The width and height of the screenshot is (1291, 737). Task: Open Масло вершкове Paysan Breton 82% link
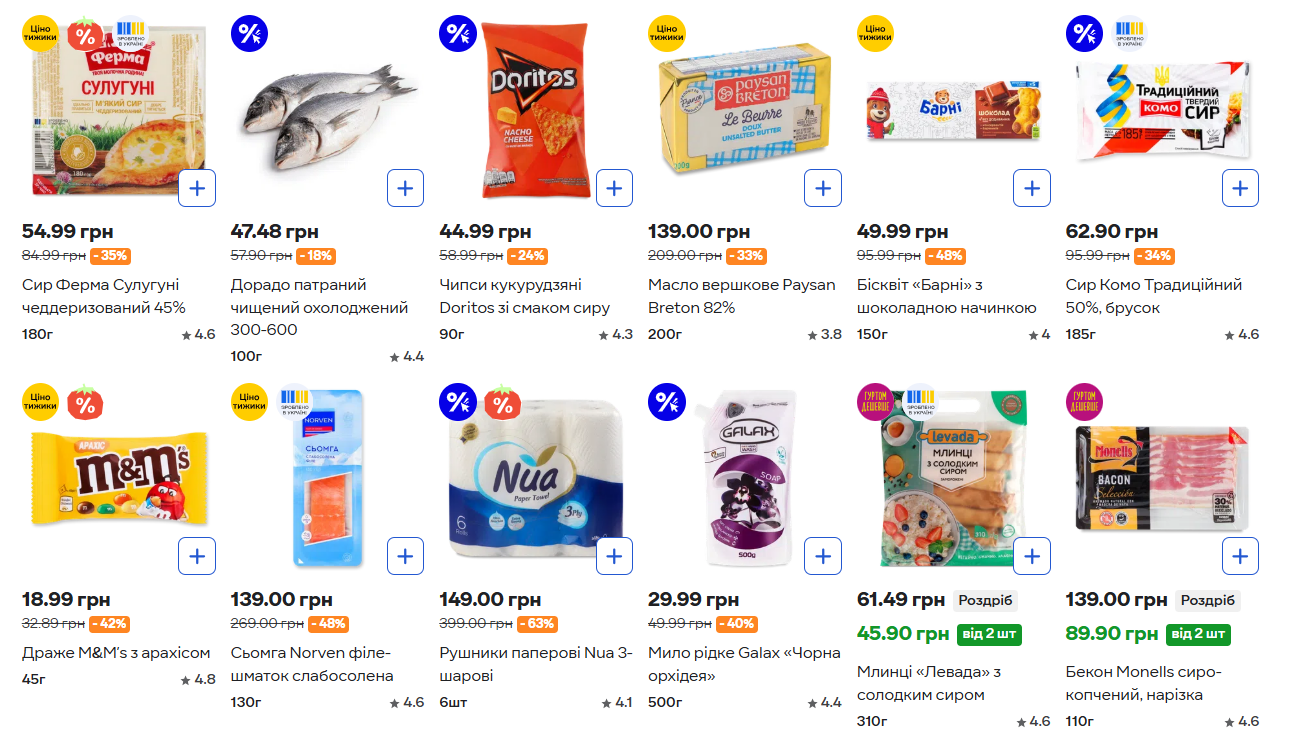click(x=741, y=296)
